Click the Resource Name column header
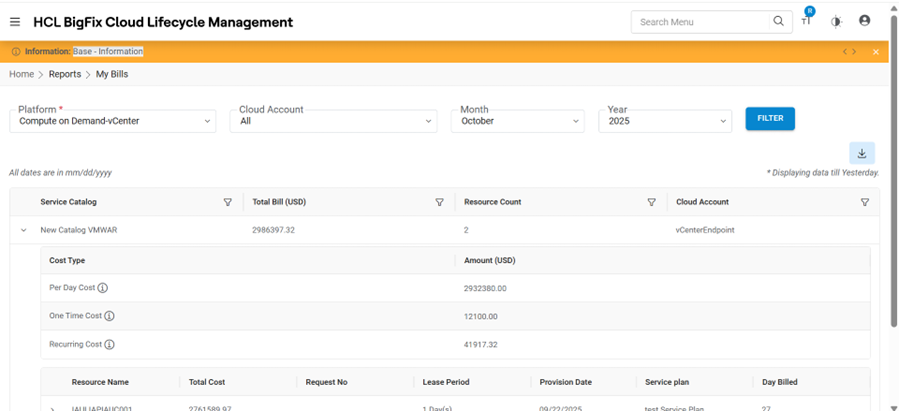 pyautogui.click(x=100, y=382)
